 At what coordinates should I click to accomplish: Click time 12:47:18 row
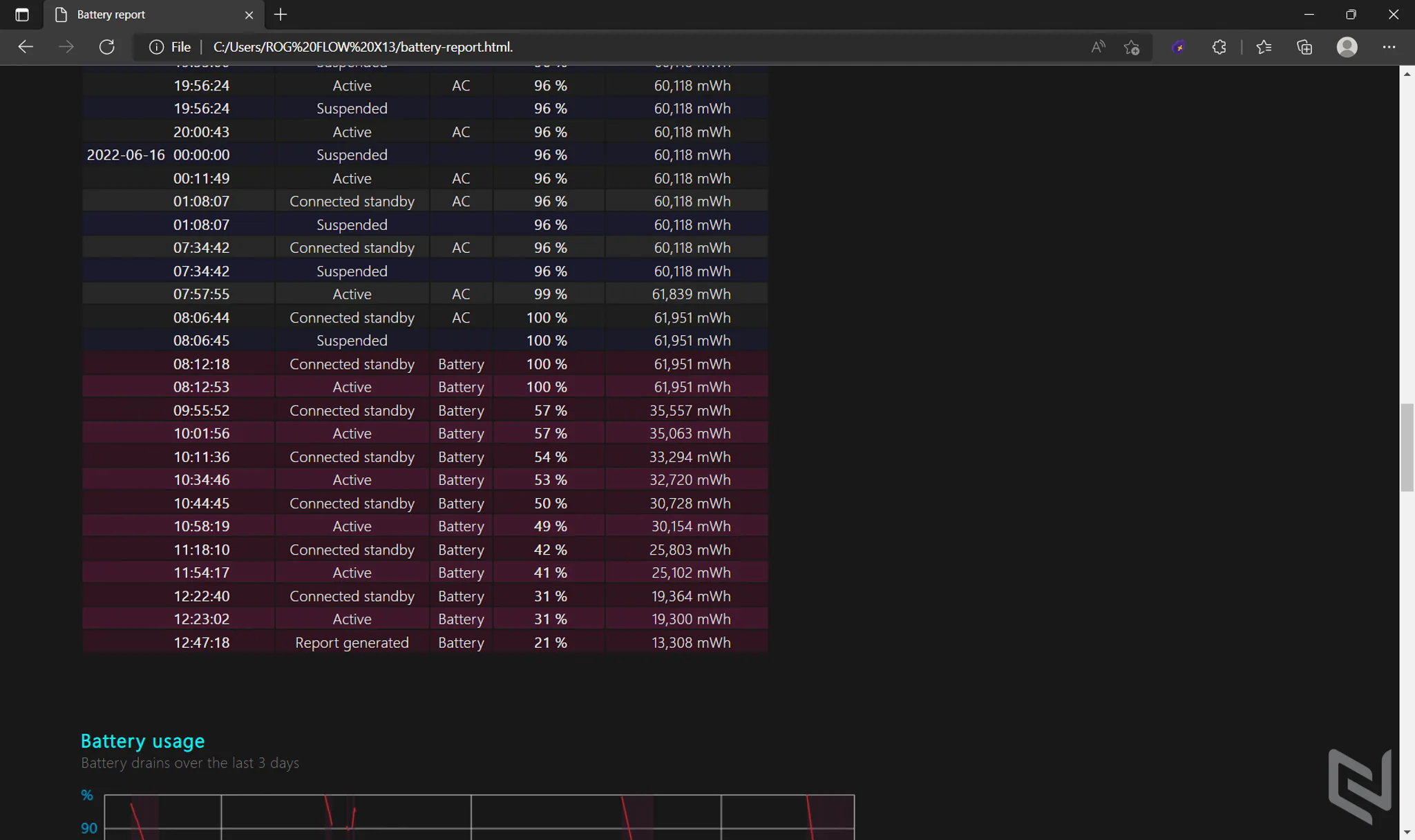[201, 642]
